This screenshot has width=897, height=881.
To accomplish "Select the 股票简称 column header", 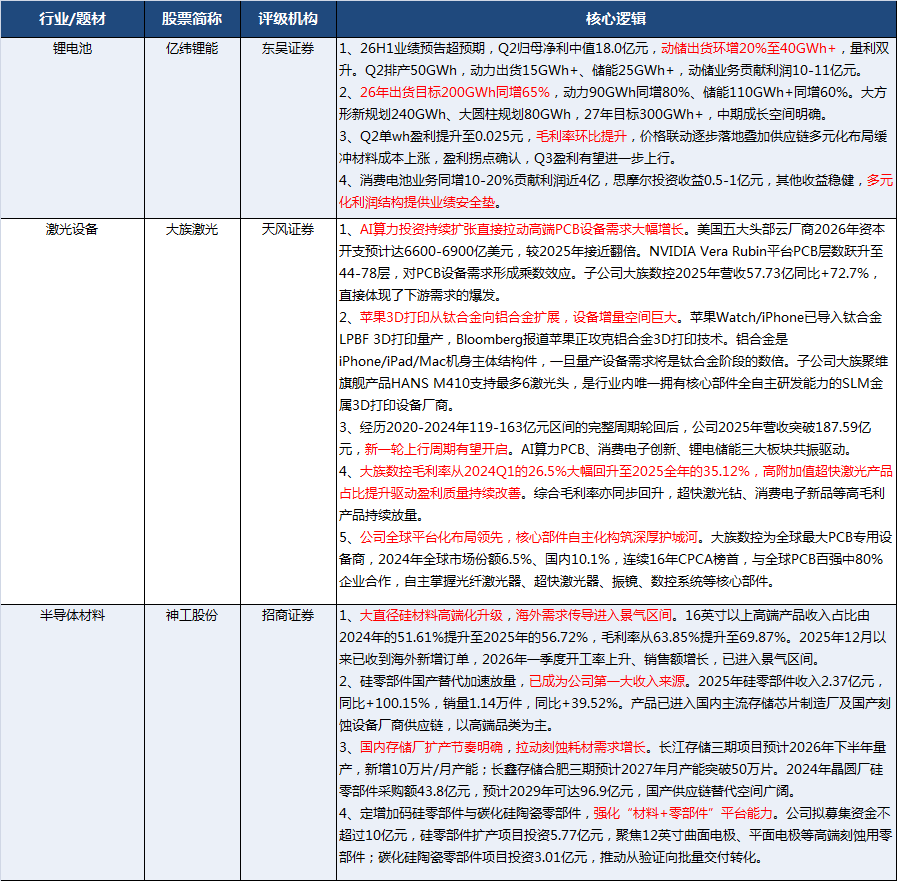I will [x=192, y=19].
